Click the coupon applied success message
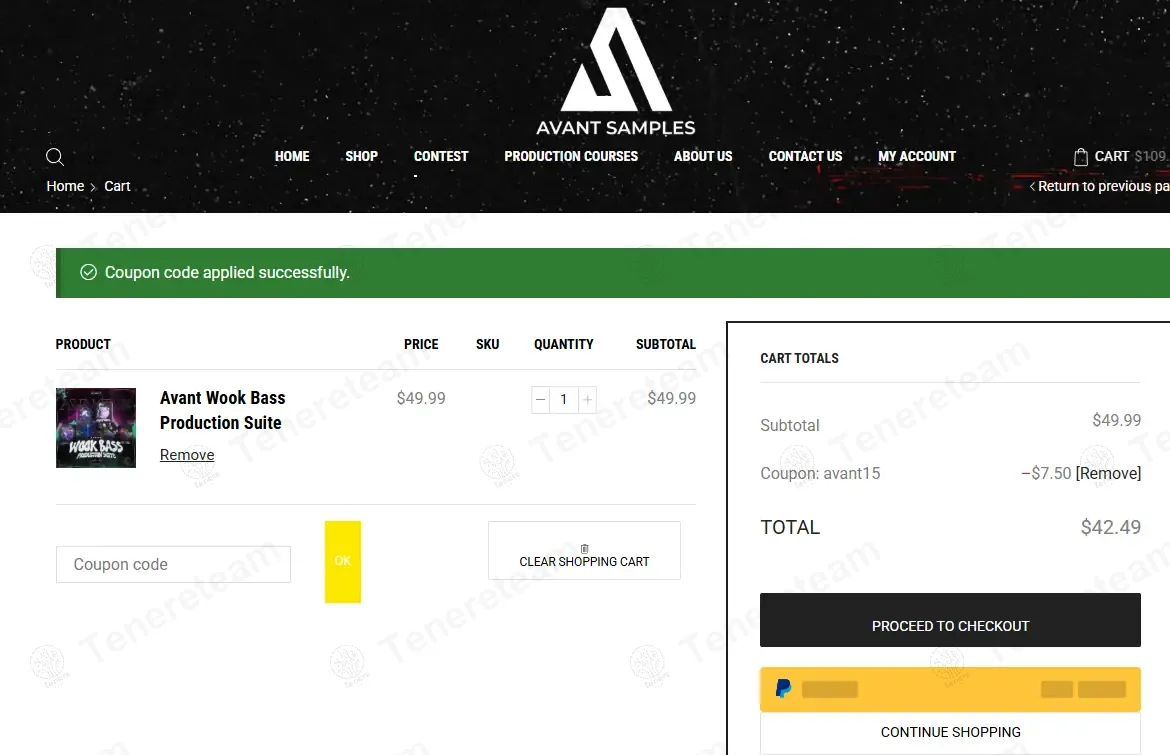1170x755 pixels. 227,273
